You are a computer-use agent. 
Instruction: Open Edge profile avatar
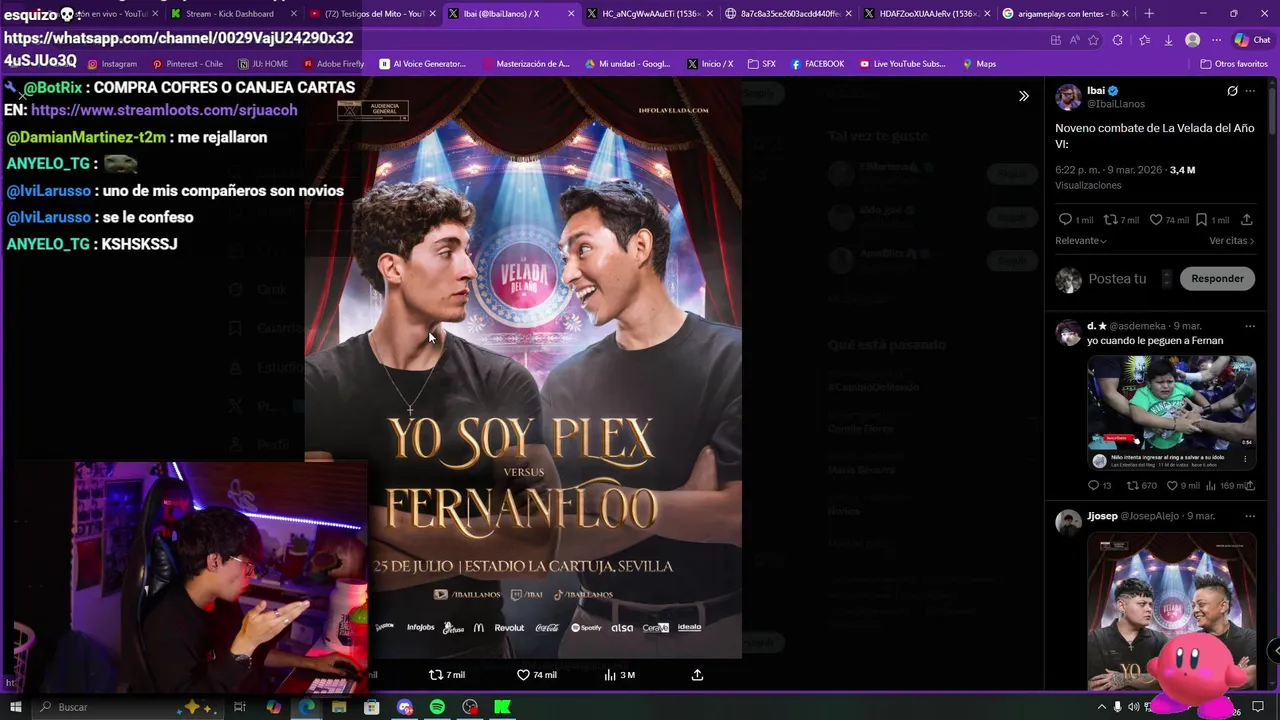(x=1192, y=40)
